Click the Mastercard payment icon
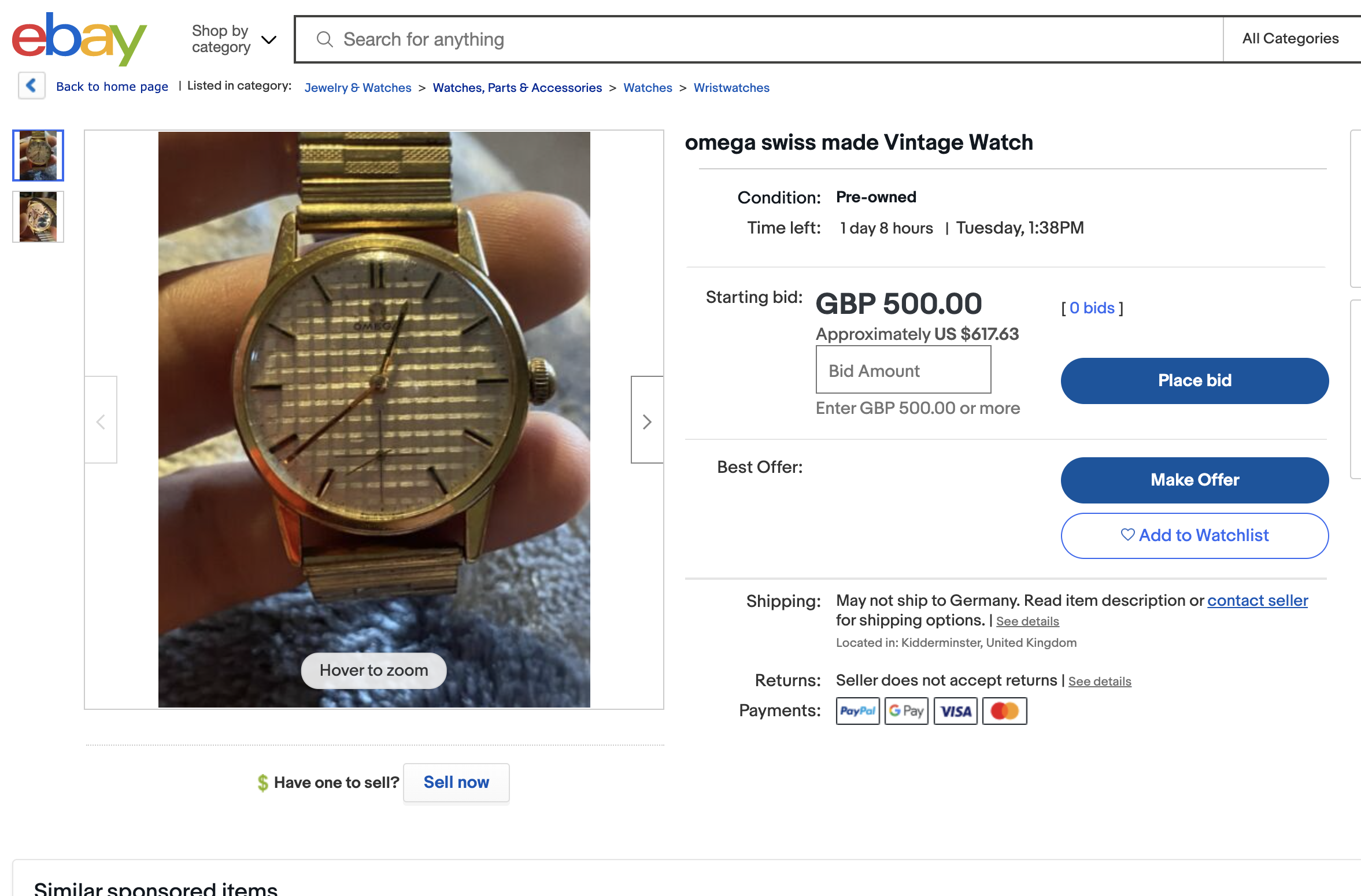Viewport: 1361px width, 896px height. pos(1004,710)
